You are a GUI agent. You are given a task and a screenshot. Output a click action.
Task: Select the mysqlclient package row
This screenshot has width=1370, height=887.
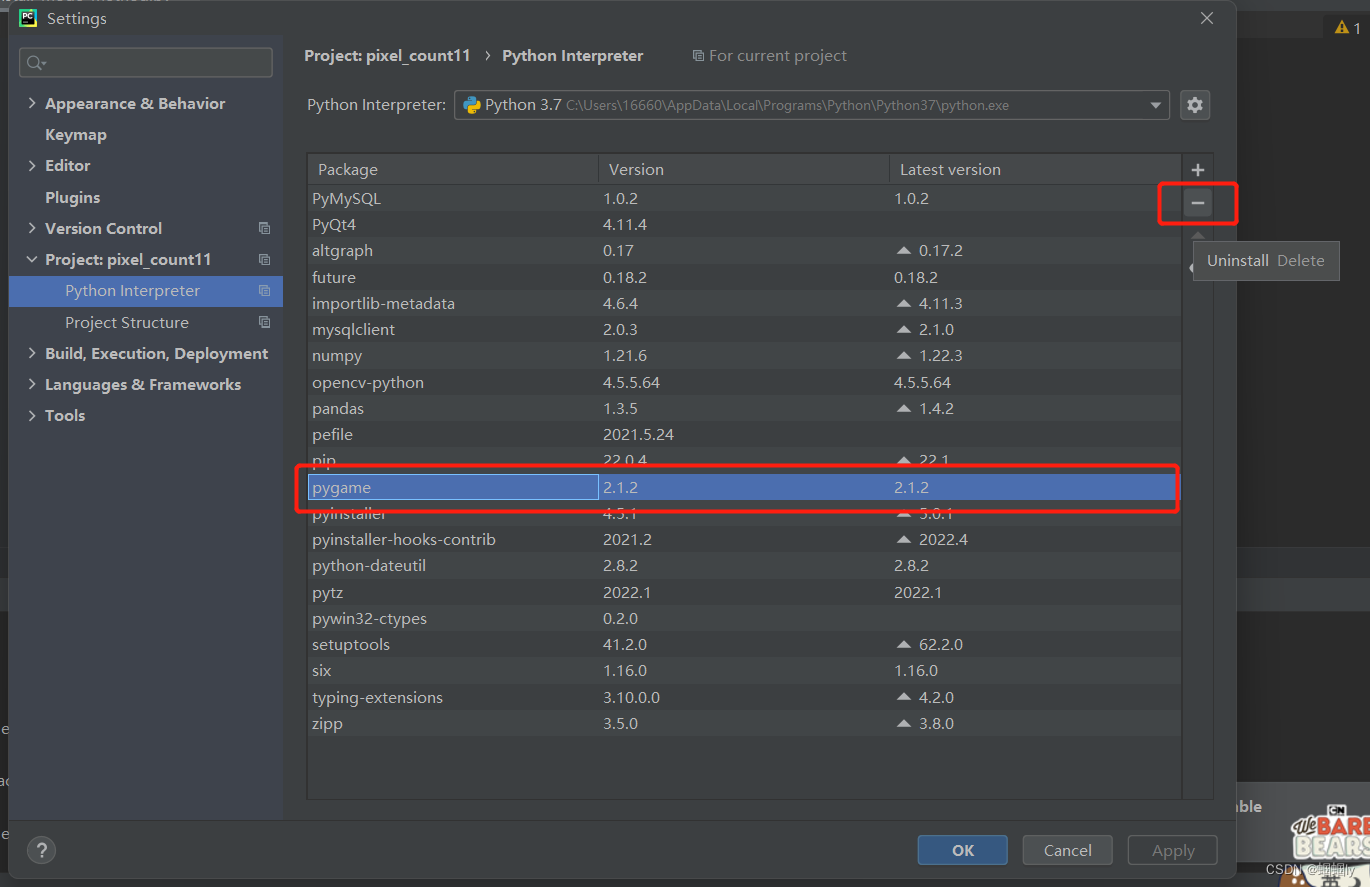point(744,329)
